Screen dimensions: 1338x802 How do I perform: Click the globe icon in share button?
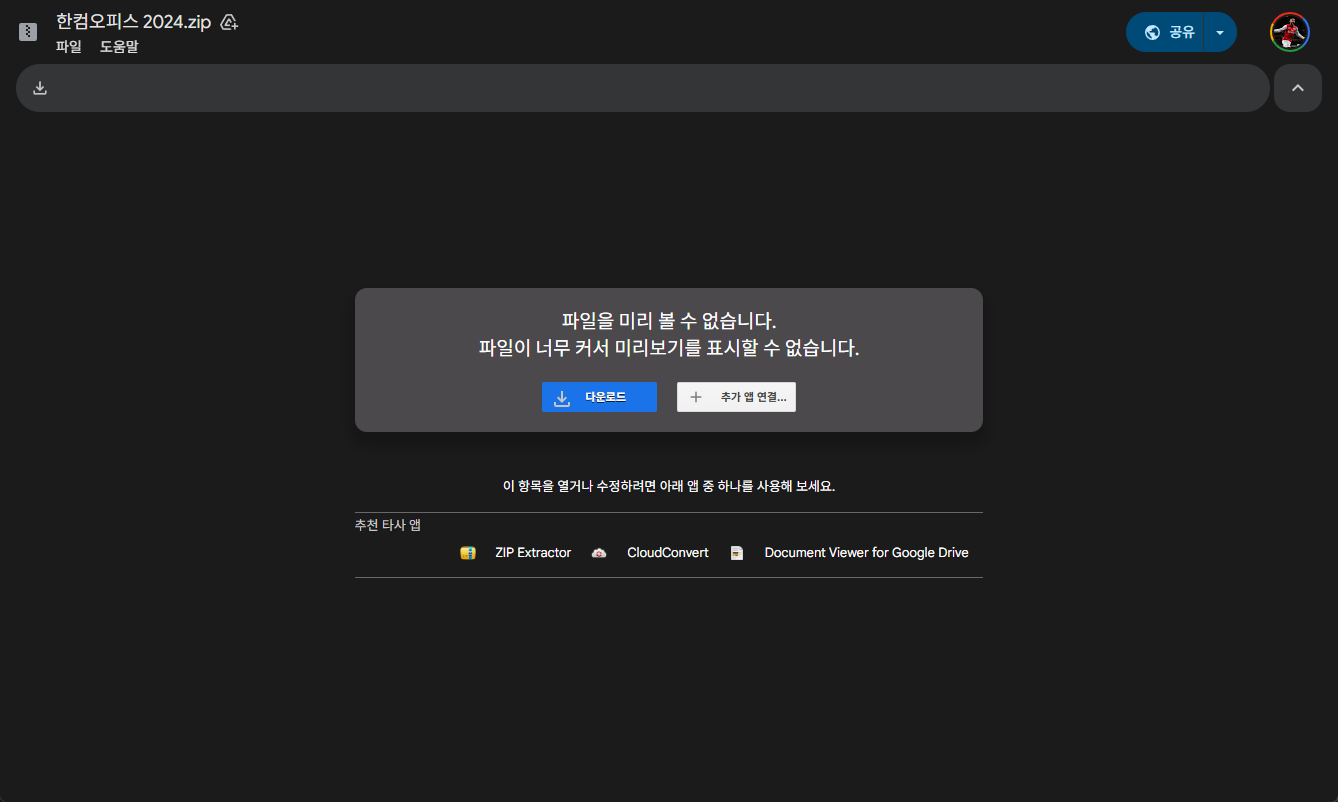click(x=1152, y=32)
